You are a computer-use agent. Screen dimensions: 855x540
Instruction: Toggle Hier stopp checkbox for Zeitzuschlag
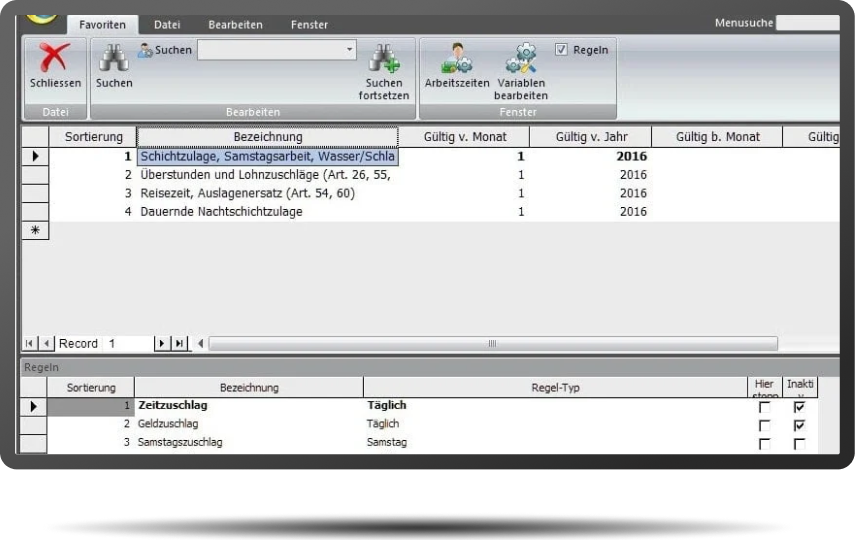(x=764, y=407)
